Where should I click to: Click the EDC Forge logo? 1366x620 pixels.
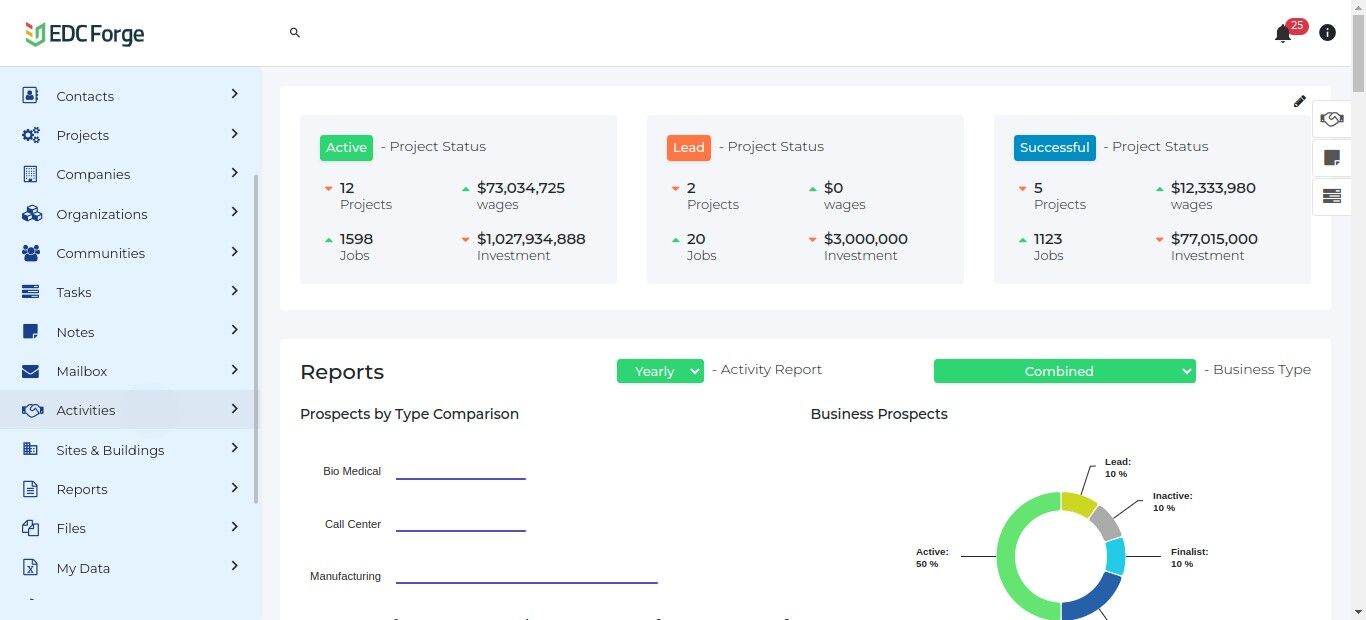coord(85,34)
